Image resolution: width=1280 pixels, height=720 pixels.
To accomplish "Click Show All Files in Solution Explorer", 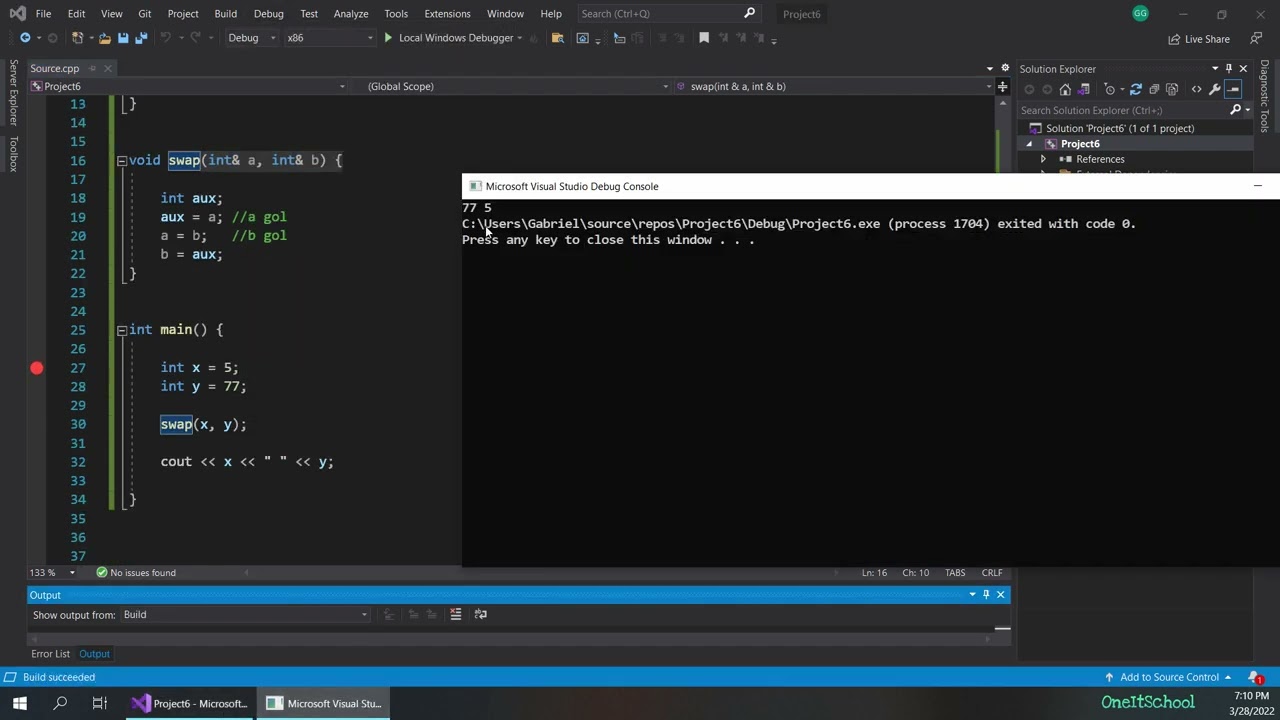I will pyautogui.click(x=1172, y=89).
